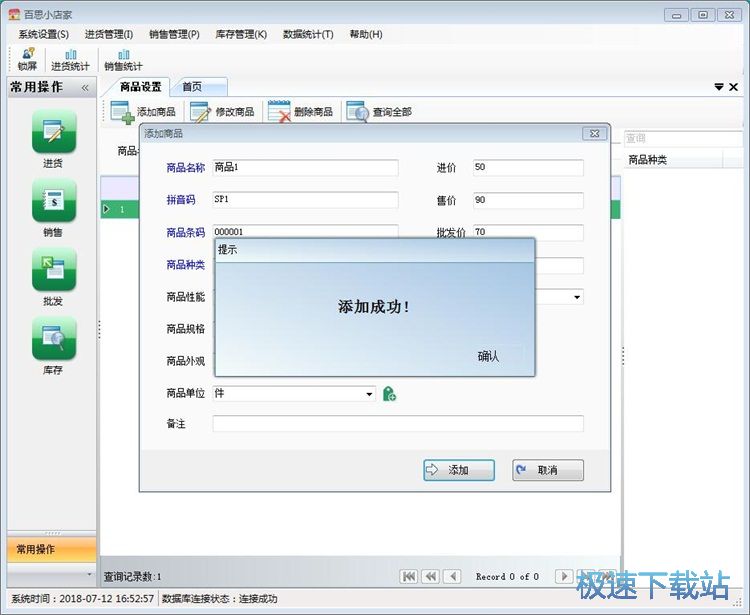750x615 pixels.
Task: Switch to the 首页 tab
Action: (x=199, y=87)
